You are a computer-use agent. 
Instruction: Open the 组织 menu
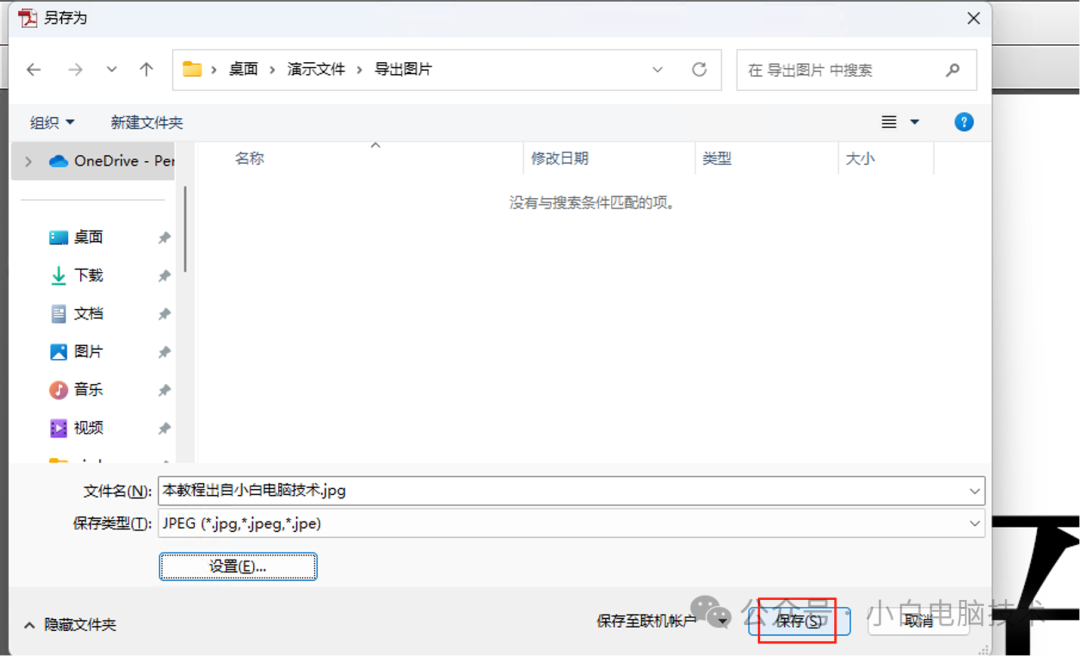52,121
